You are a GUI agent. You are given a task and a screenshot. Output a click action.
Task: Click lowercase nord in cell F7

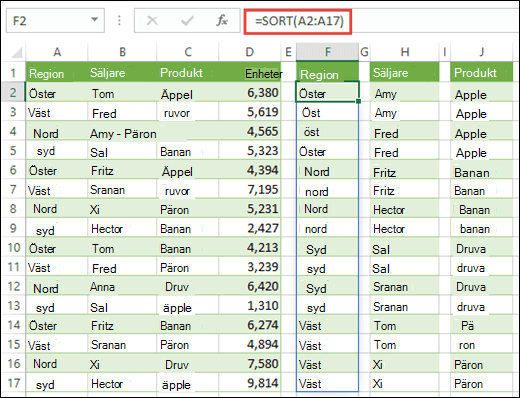click(317, 192)
